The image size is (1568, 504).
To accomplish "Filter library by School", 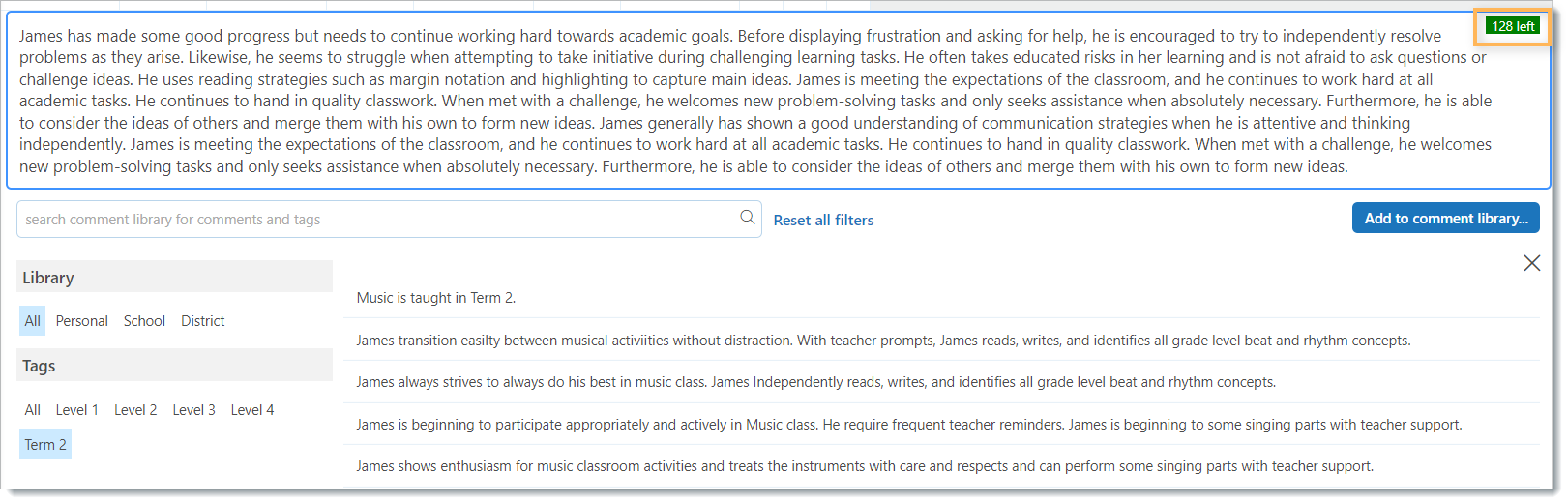I will click(144, 321).
